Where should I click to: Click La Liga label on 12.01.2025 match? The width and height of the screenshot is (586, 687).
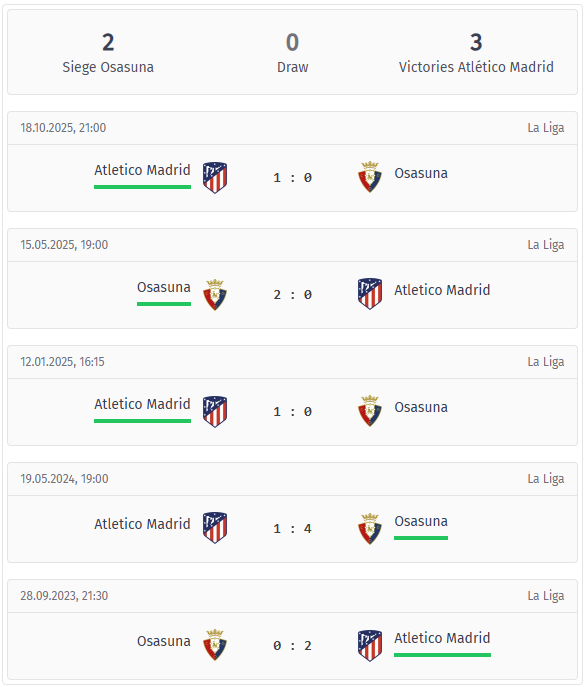(x=546, y=362)
